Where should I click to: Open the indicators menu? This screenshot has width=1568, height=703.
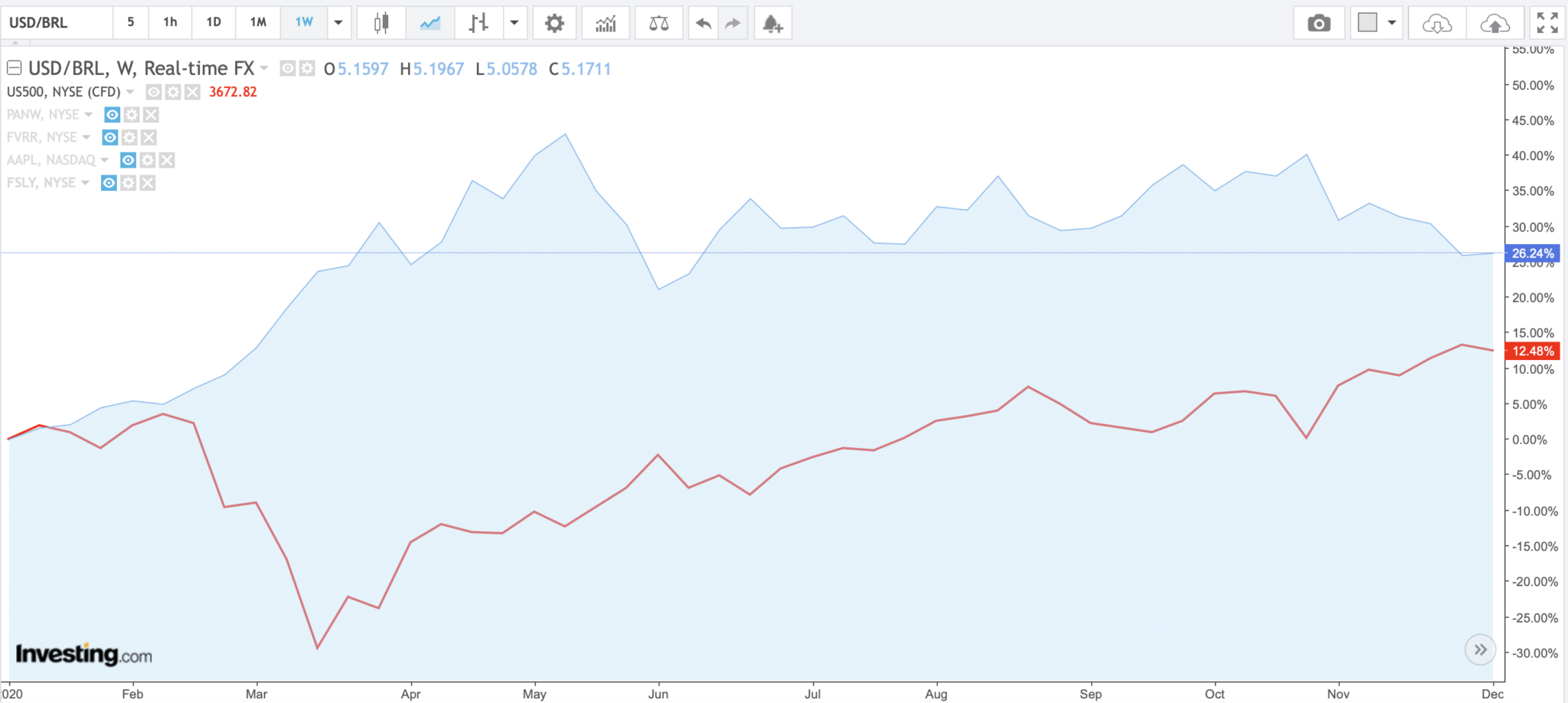[x=606, y=23]
